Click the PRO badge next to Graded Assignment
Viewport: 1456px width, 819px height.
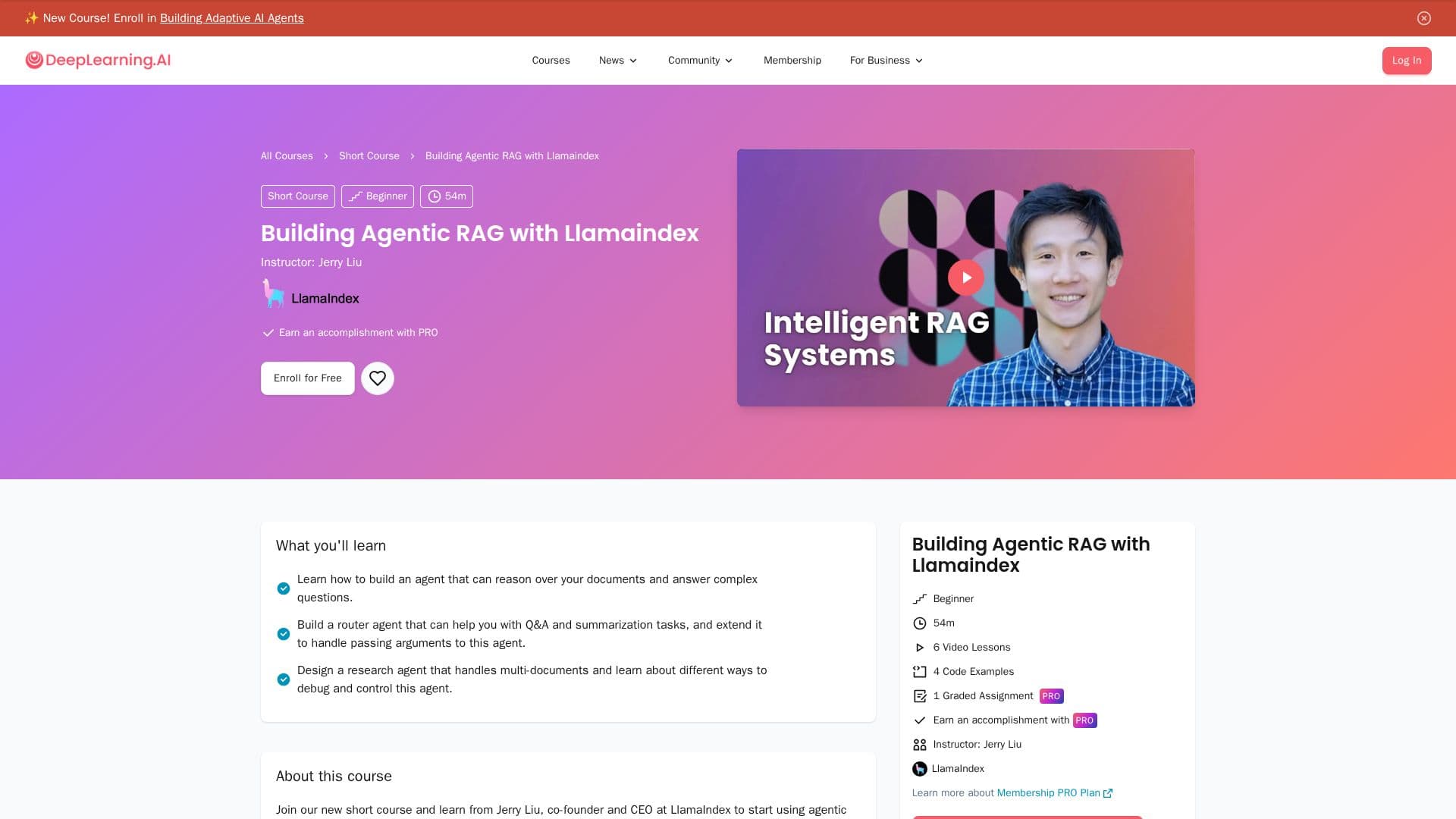pos(1051,696)
